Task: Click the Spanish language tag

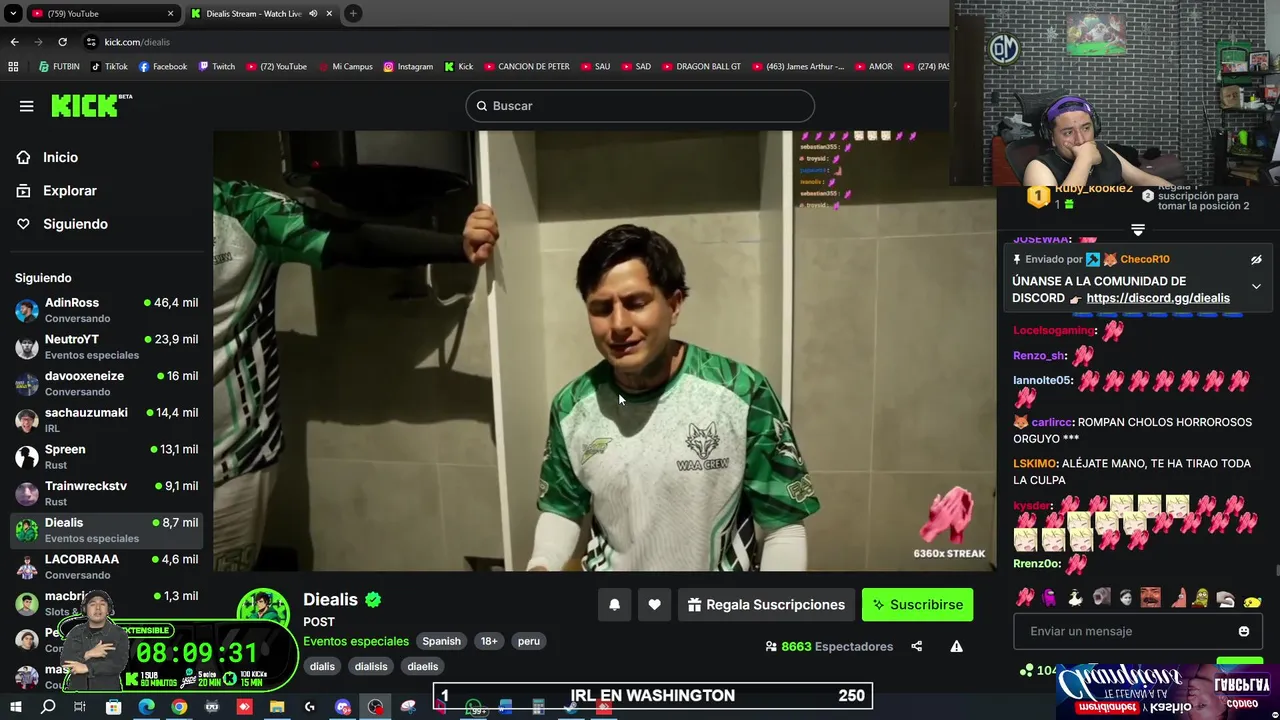Action: tap(441, 641)
